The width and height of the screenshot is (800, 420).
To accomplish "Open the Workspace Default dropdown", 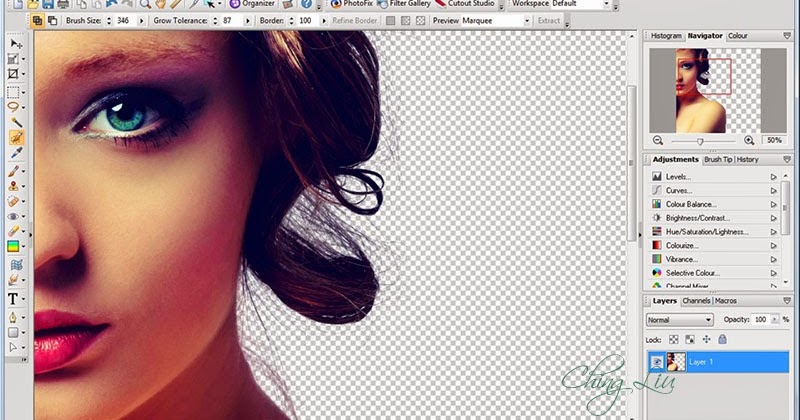I will pos(606,4).
